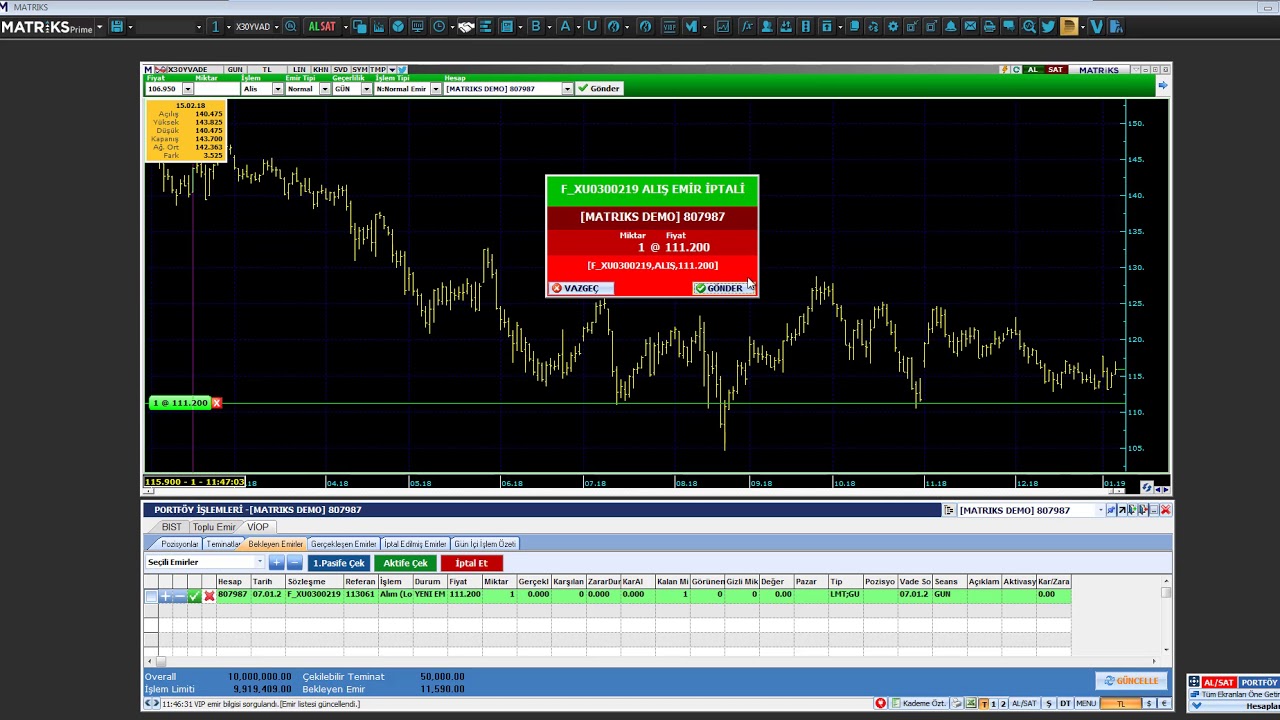The height and width of the screenshot is (720, 1280).
Task: Click the pie chart icon in toolbar
Action: pyautogui.click(x=398, y=27)
